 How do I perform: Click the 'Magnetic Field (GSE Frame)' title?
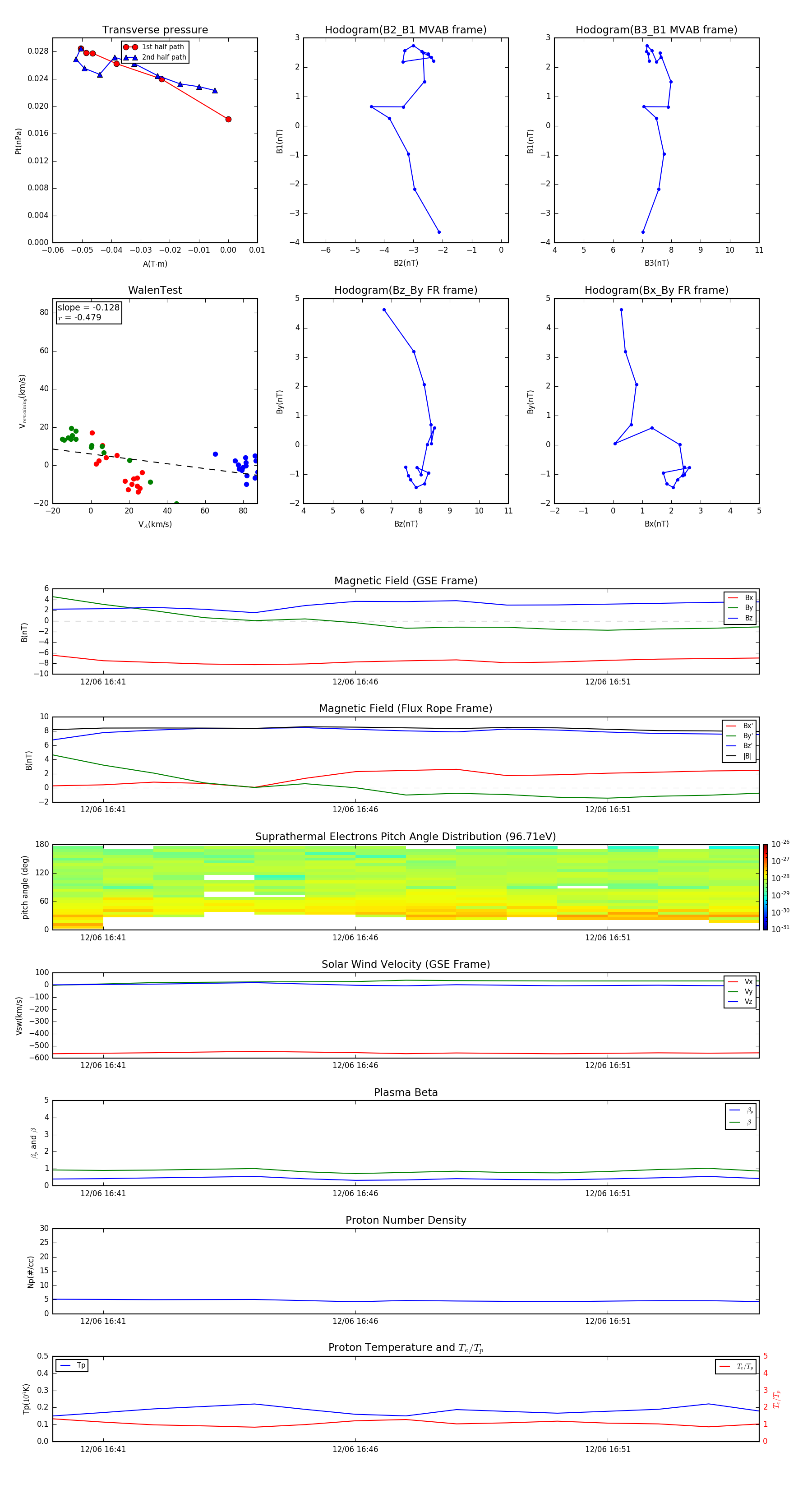point(406,581)
